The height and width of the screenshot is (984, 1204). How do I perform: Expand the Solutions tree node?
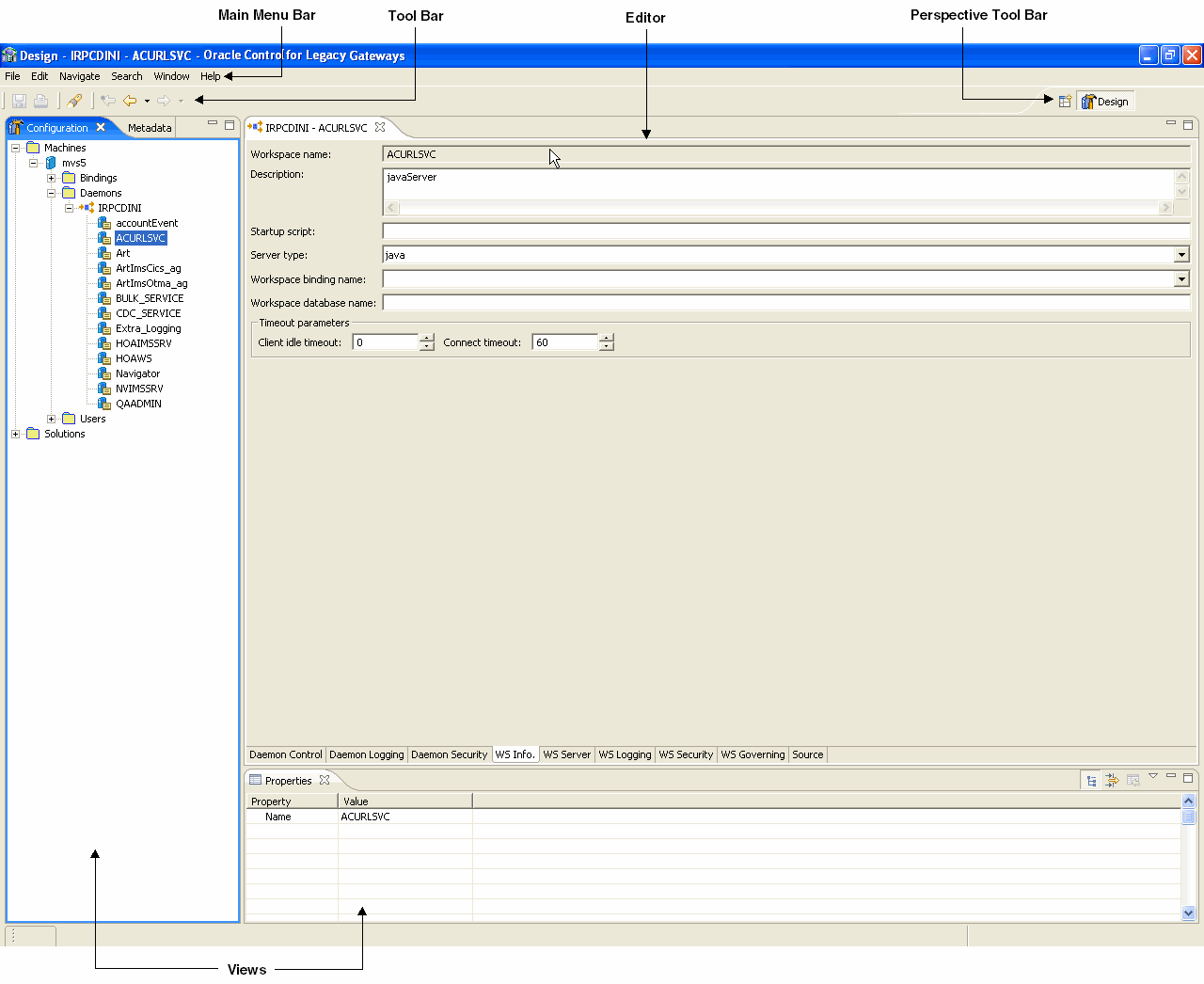point(16,434)
